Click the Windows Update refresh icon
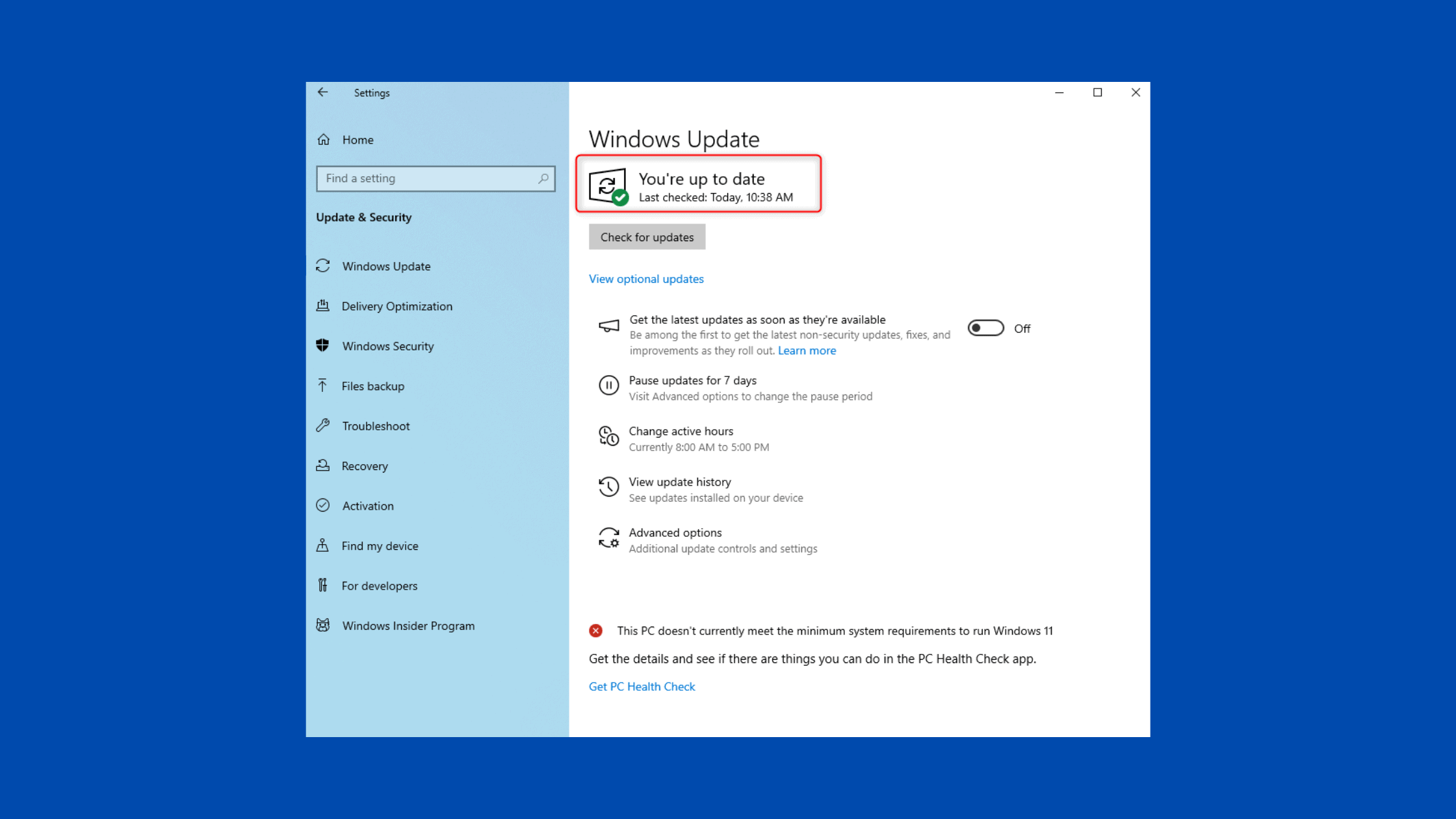Image resolution: width=1456 pixels, height=819 pixels. point(324,266)
